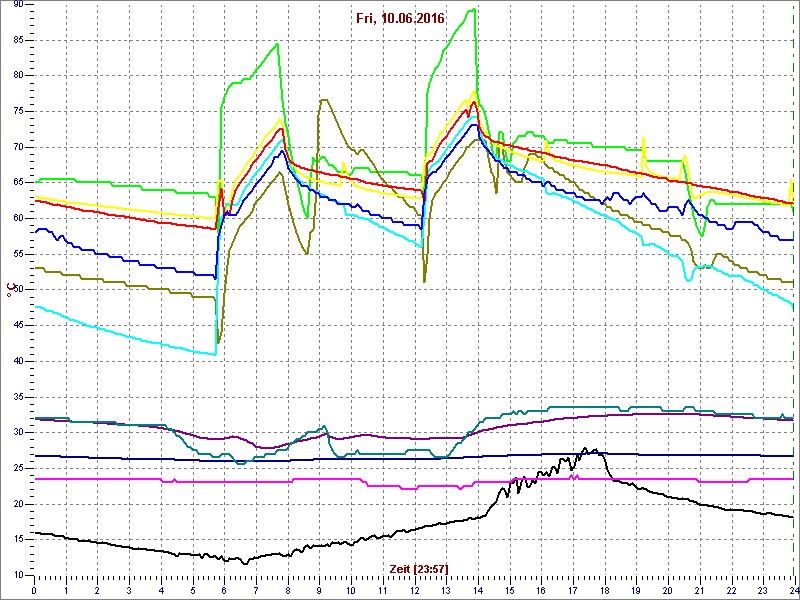Click hour 0 on the time axis
800x600 pixels.
pos(34,589)
